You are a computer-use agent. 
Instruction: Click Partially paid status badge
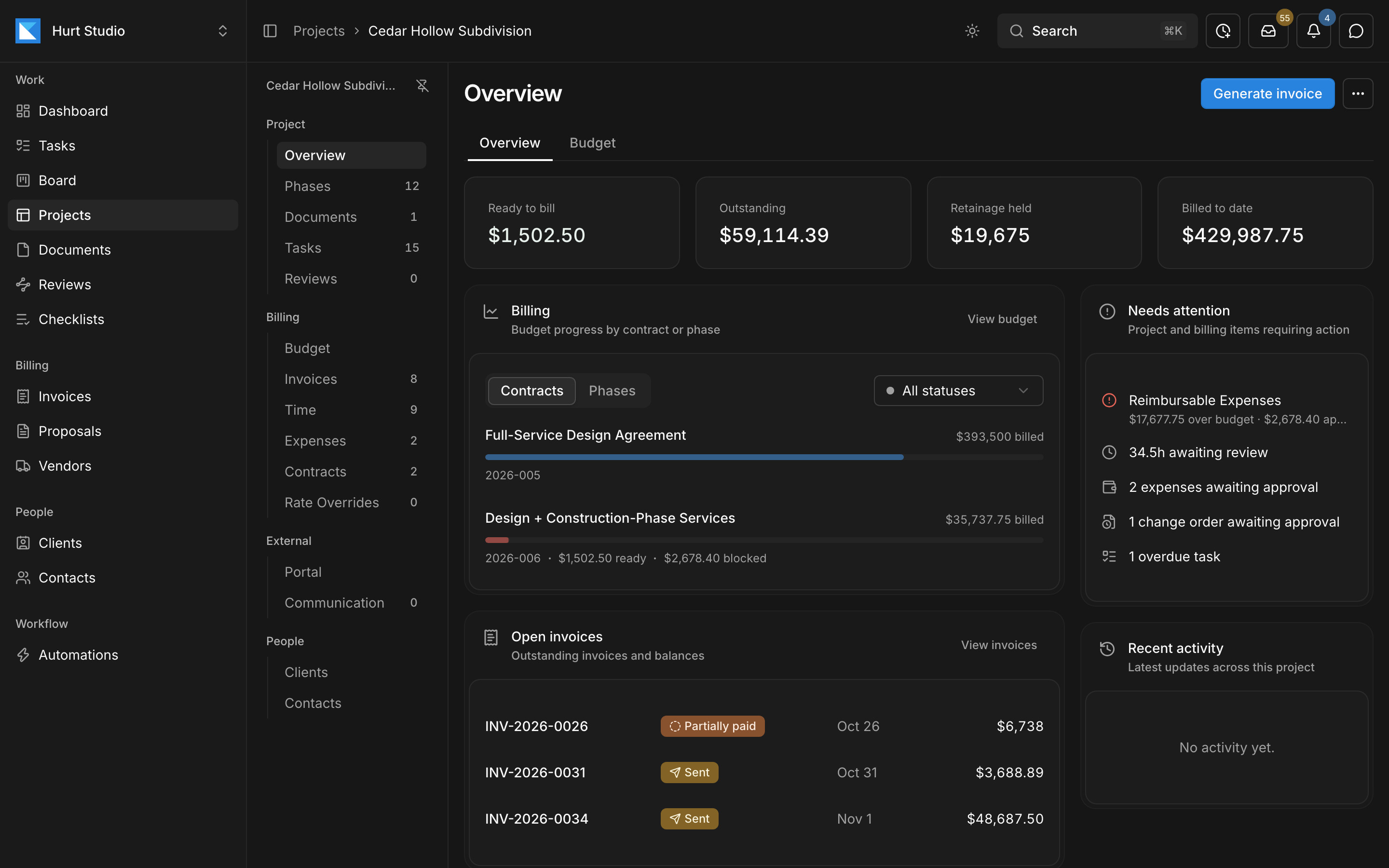(x=712, y=726)
